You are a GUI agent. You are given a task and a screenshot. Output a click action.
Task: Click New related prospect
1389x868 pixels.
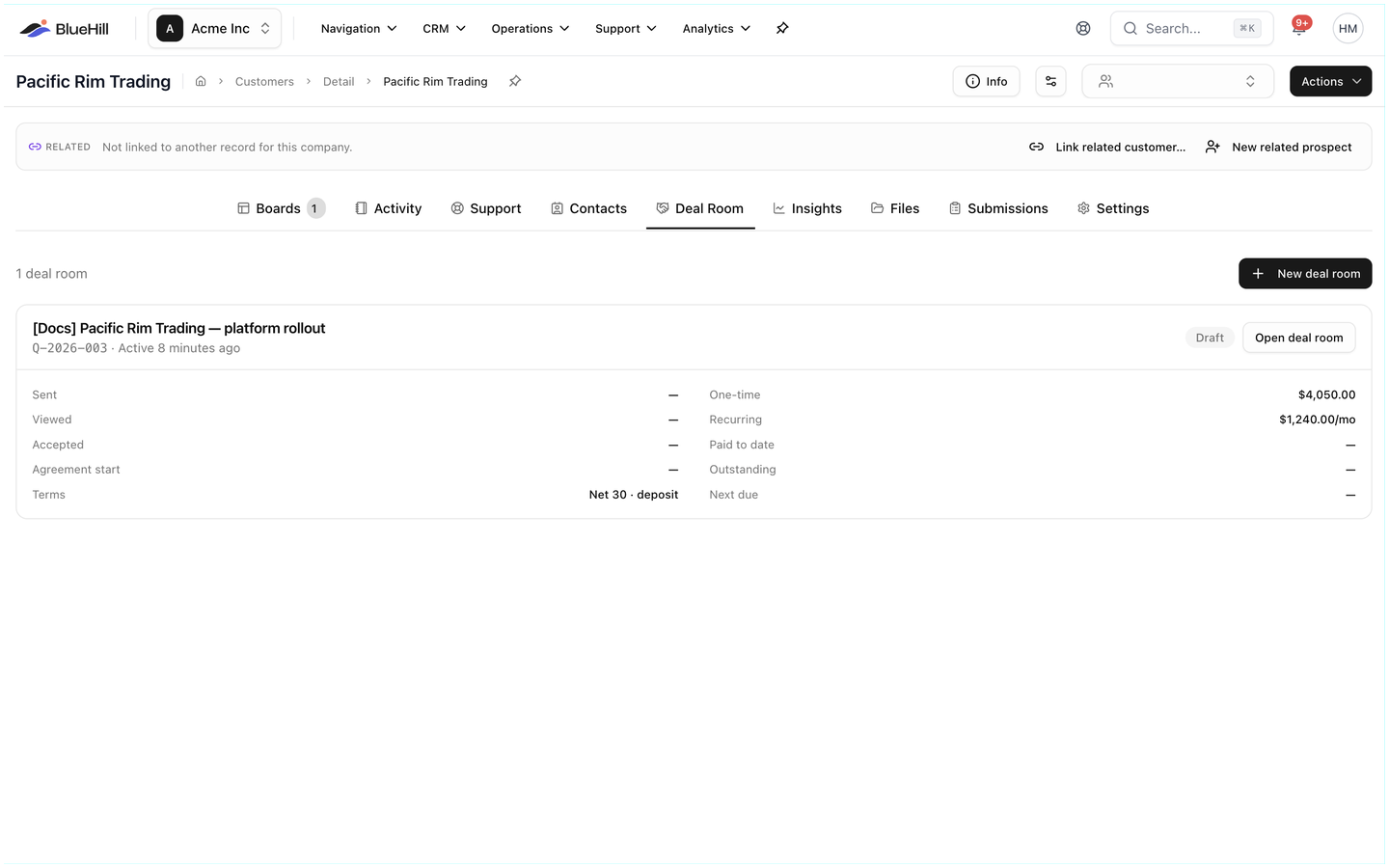pos(1279,147)
